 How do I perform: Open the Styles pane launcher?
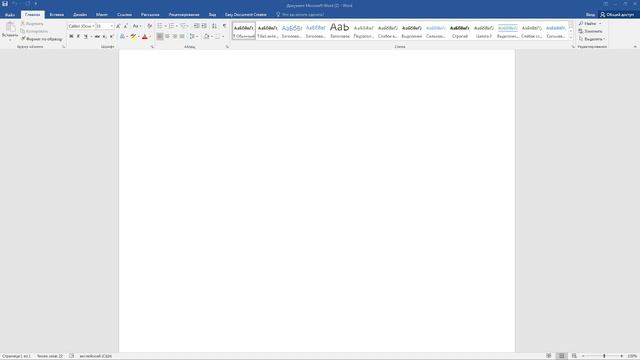[573, 47]
